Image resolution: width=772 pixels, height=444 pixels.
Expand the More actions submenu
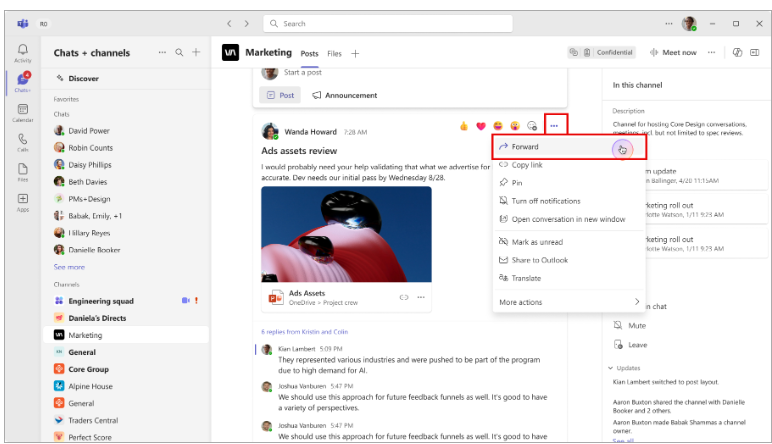[569, 302]
